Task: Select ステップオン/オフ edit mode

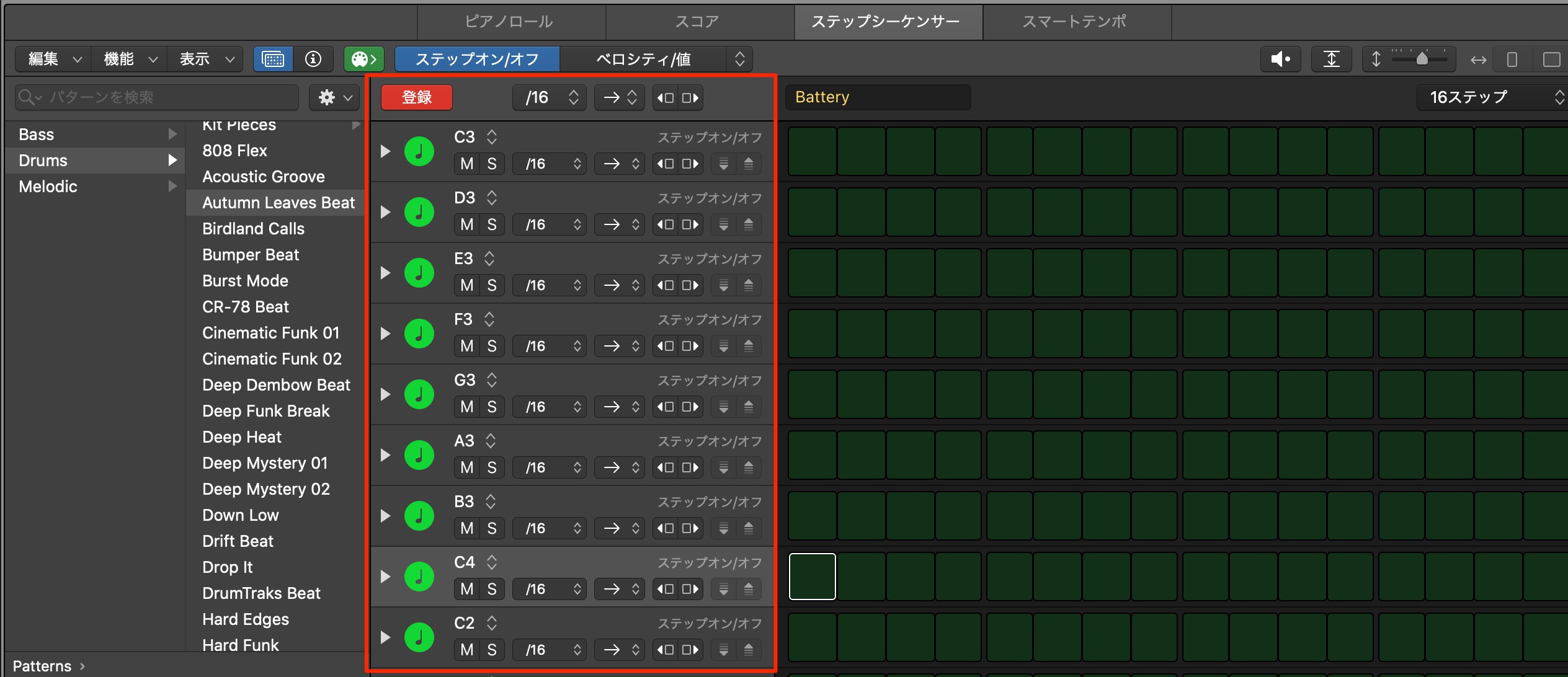Action: [x=477, y=59]
